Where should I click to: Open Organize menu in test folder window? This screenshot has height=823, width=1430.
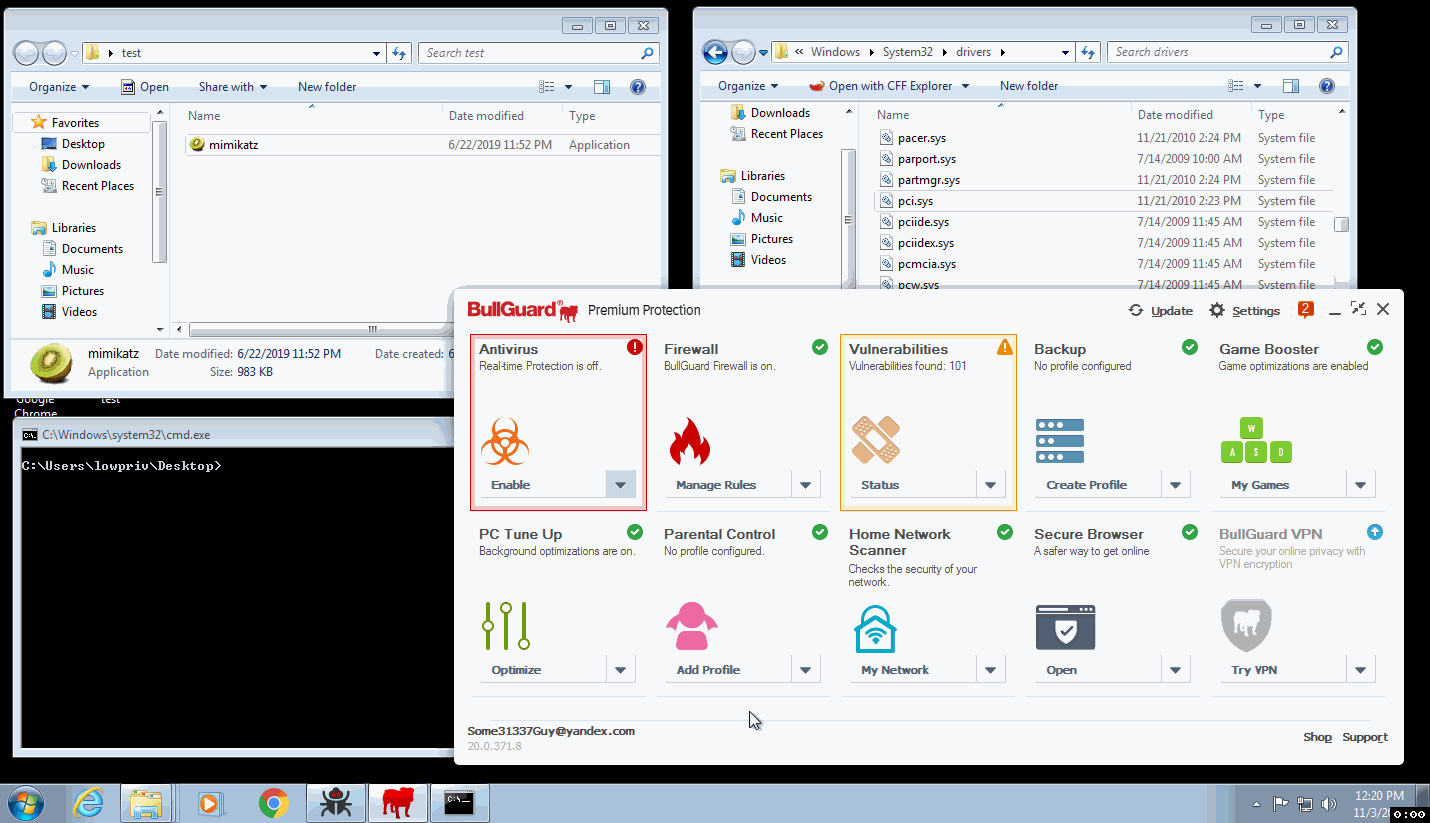pyautogui.click(x=59, y=87)
